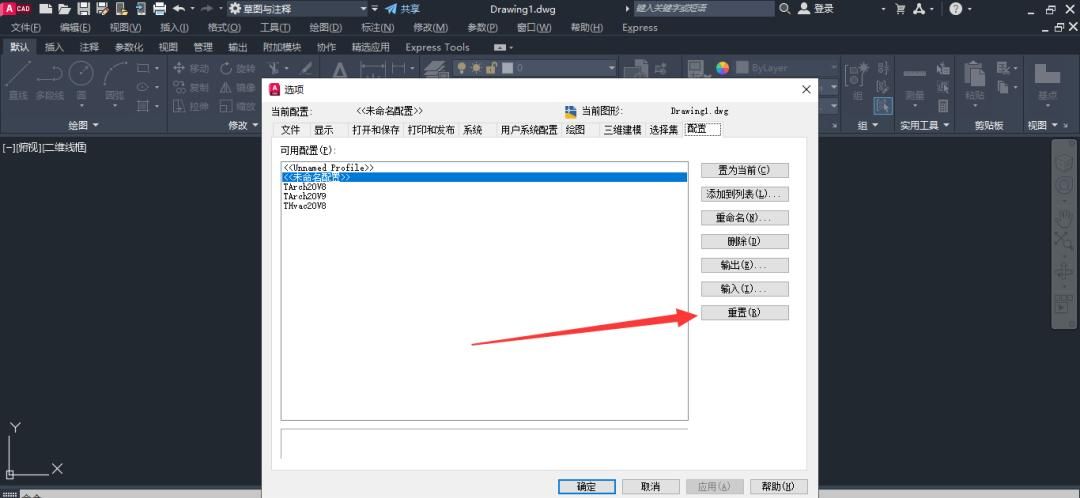Select the TArch20V9 profile in the list
The width and height of the screenshot is (1080, 498).
click(x=484, y=196)
